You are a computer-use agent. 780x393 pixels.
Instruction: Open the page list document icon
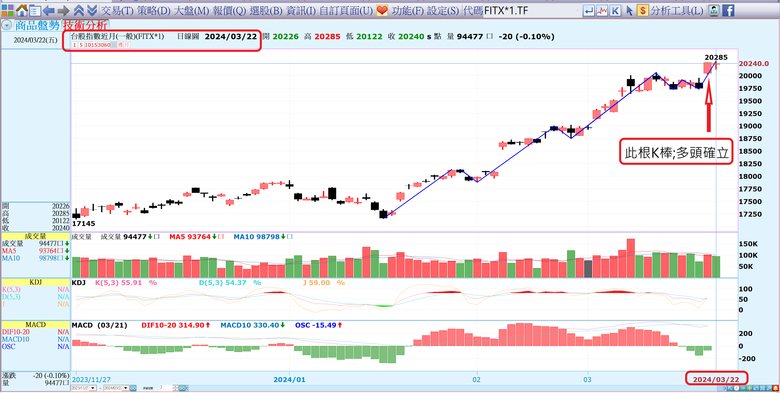35,10
